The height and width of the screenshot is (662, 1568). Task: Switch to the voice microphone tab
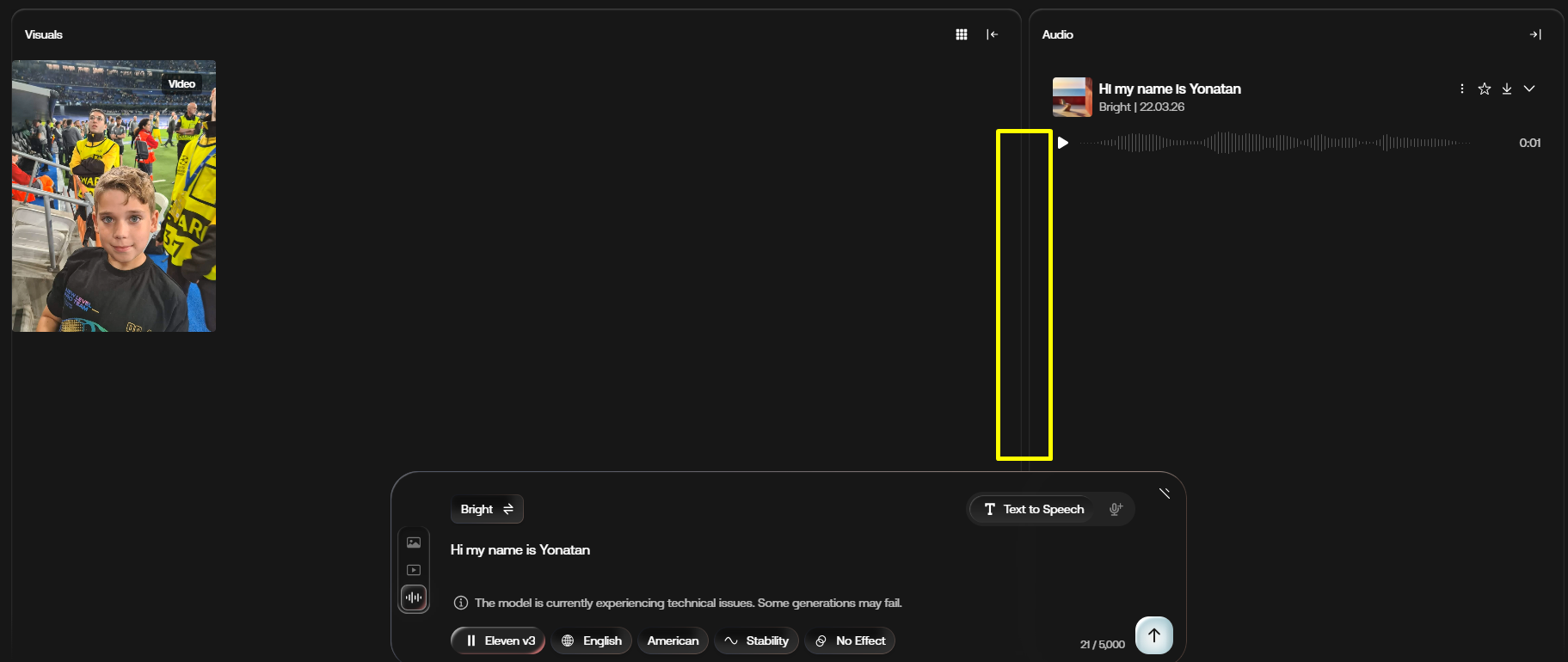(x=1116, y=509)
